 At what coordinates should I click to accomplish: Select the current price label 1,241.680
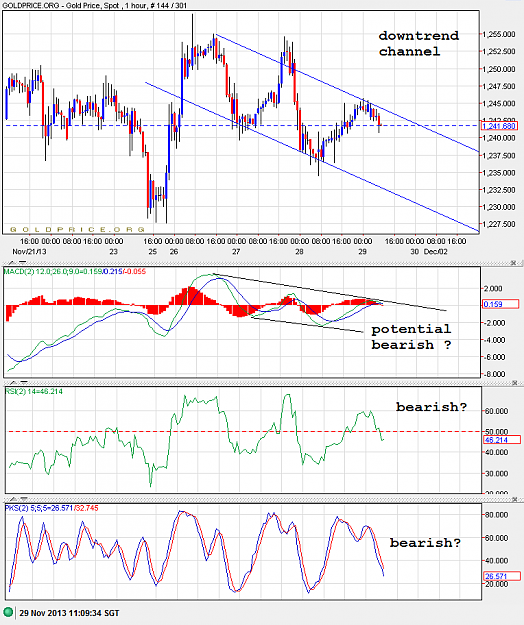(499, 126)
